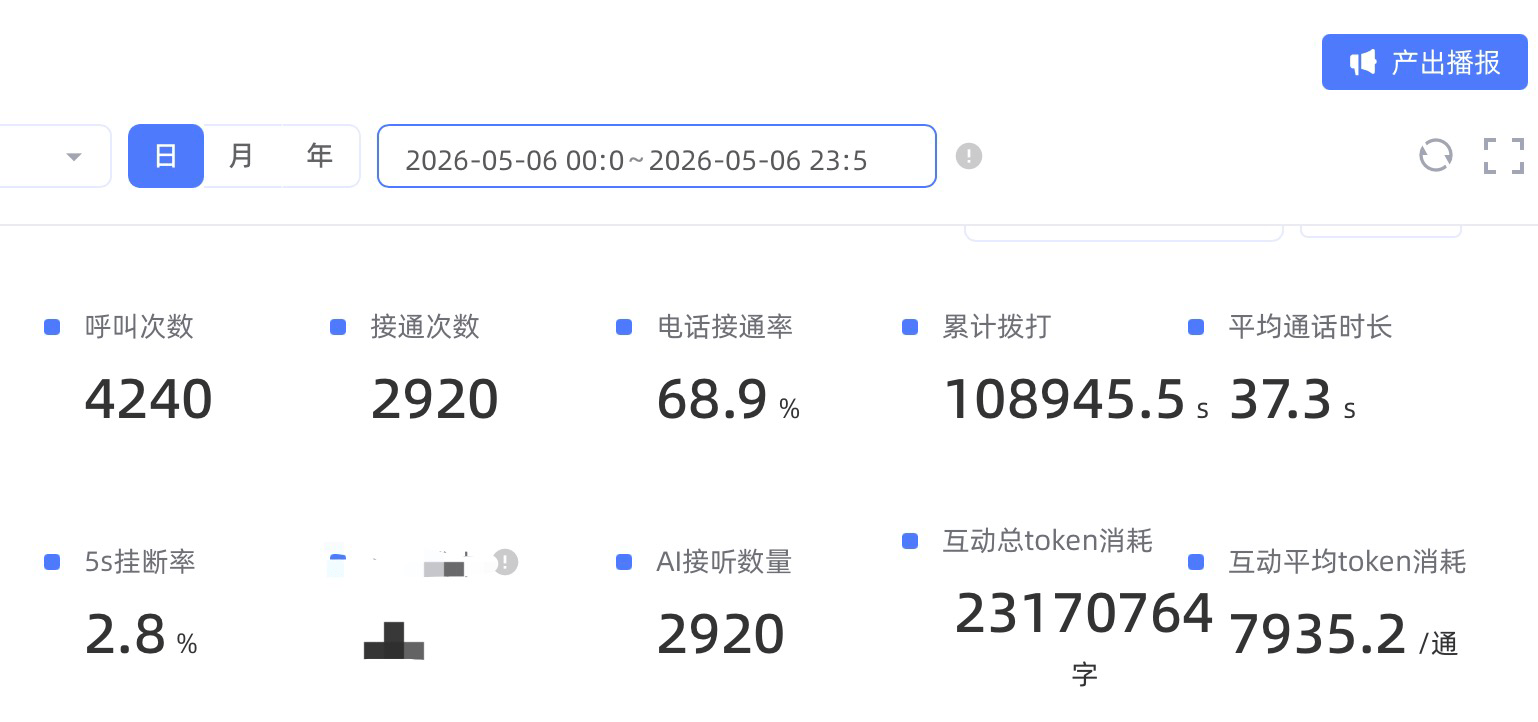Screen dimensions: 1538x722
Task: Switch to the 年 year view
Action: (x=319, y=156)
